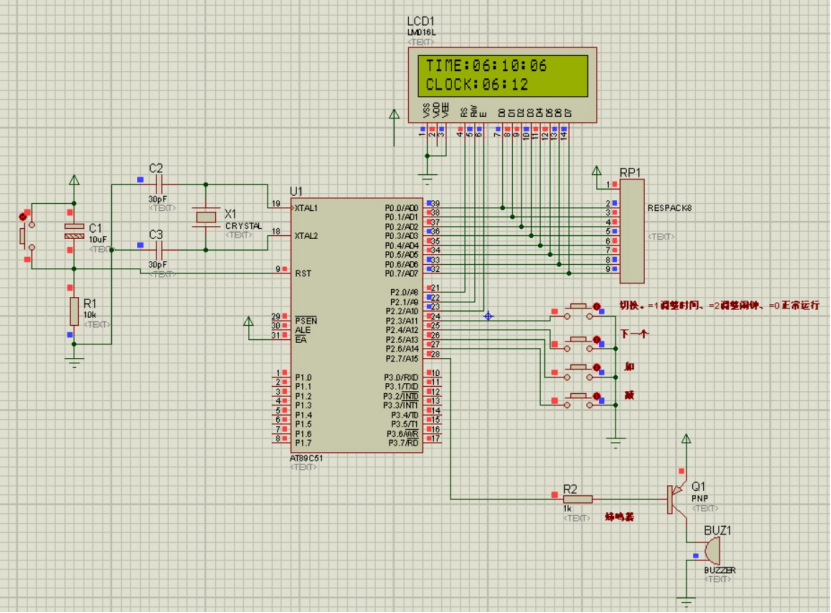Screen dimensions: 831x613
Task: Select power terminal left of the LCD
Action: 394,114
